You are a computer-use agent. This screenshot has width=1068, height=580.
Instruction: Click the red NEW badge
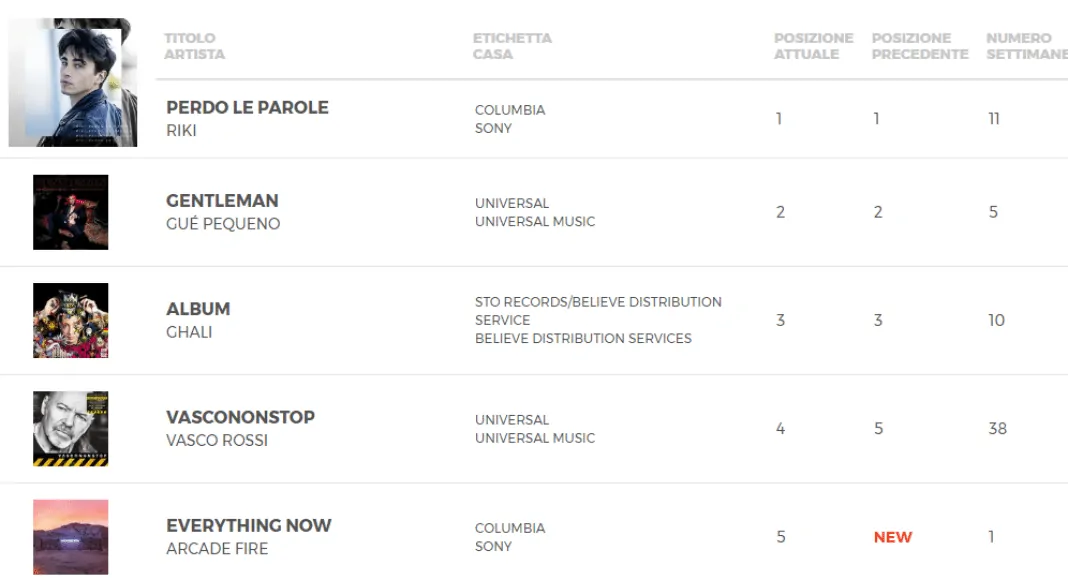[892, 537]
